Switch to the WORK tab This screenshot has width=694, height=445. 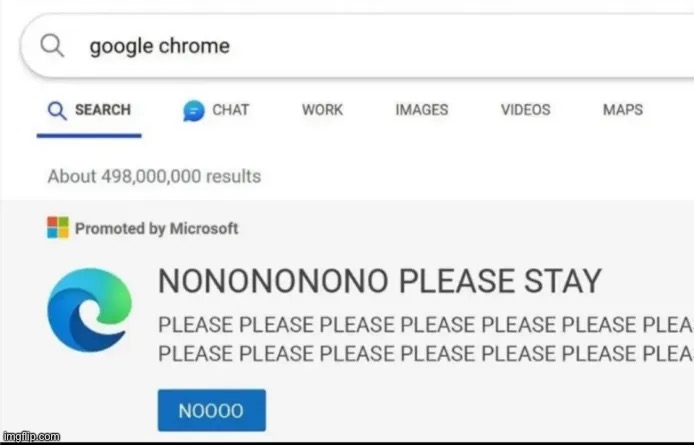point(322,110)
